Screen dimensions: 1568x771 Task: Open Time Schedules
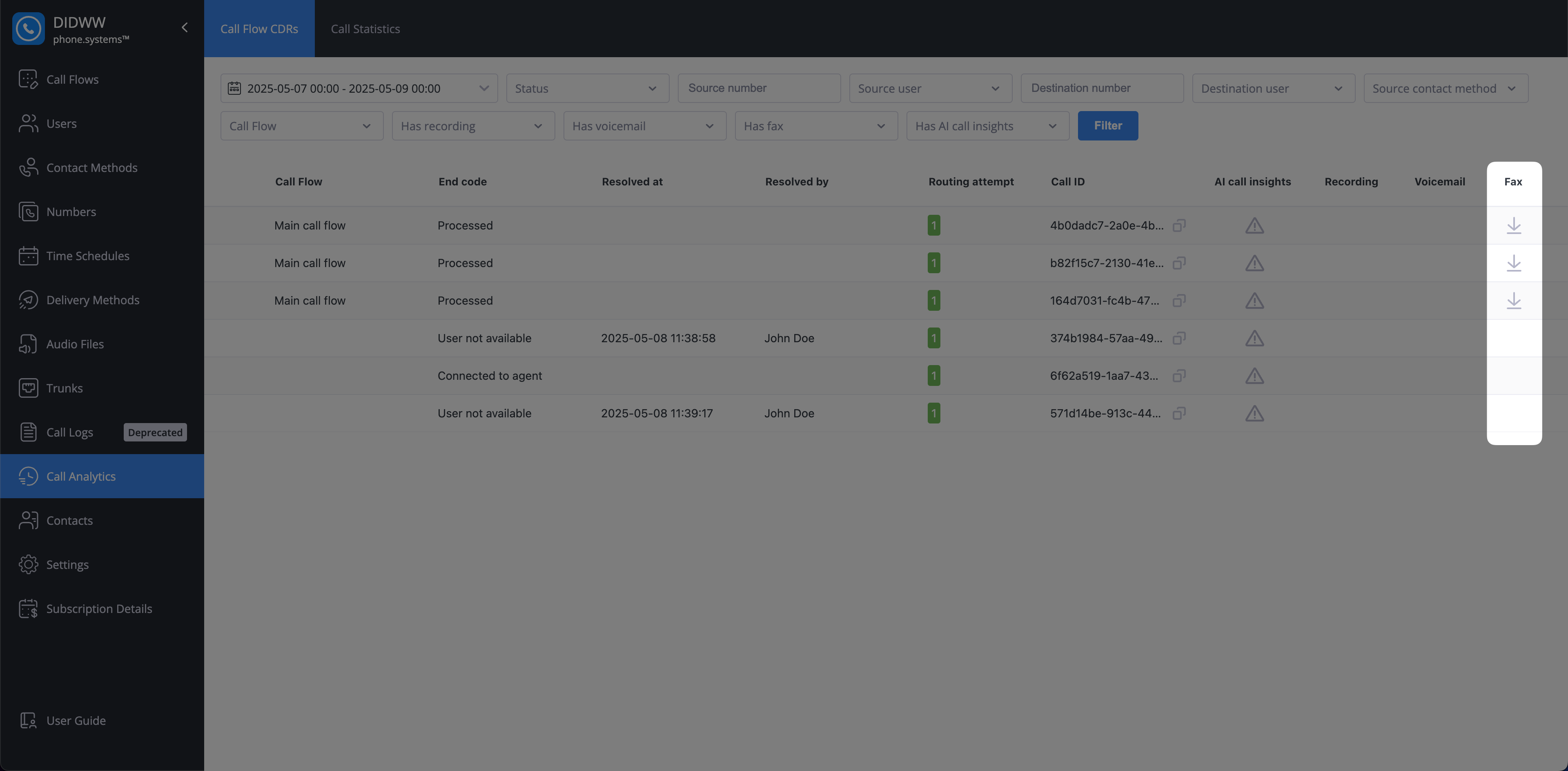coord(102,256)
